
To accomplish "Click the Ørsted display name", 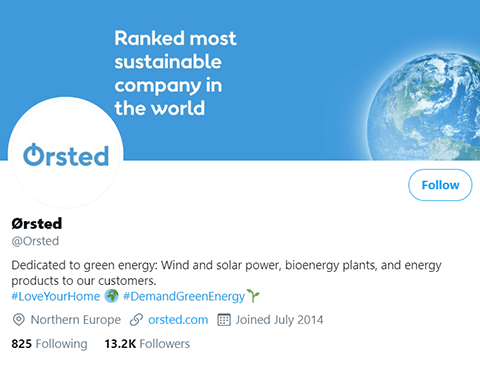I will 37,223.
